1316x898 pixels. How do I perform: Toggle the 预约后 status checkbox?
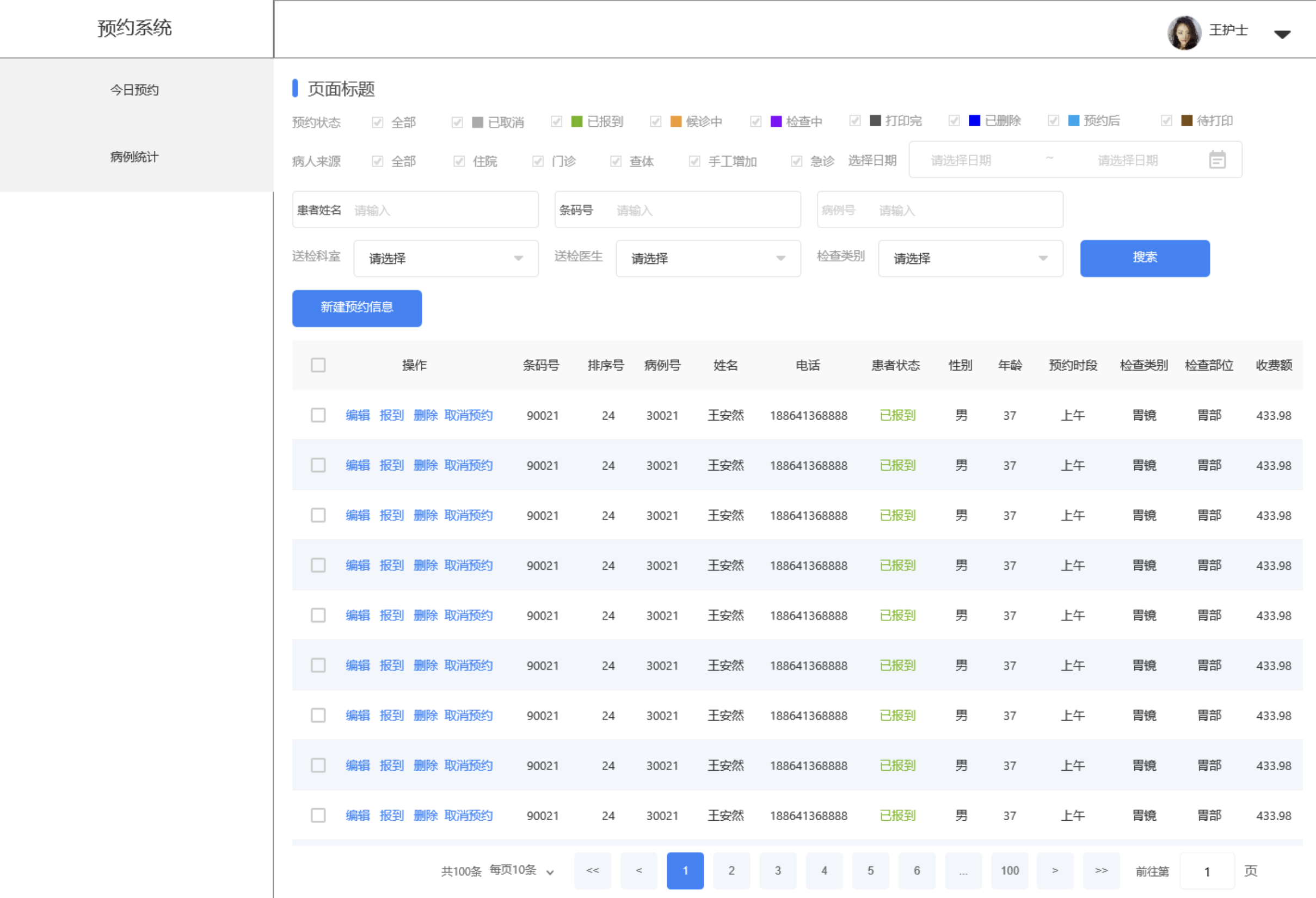[1053, 121]
